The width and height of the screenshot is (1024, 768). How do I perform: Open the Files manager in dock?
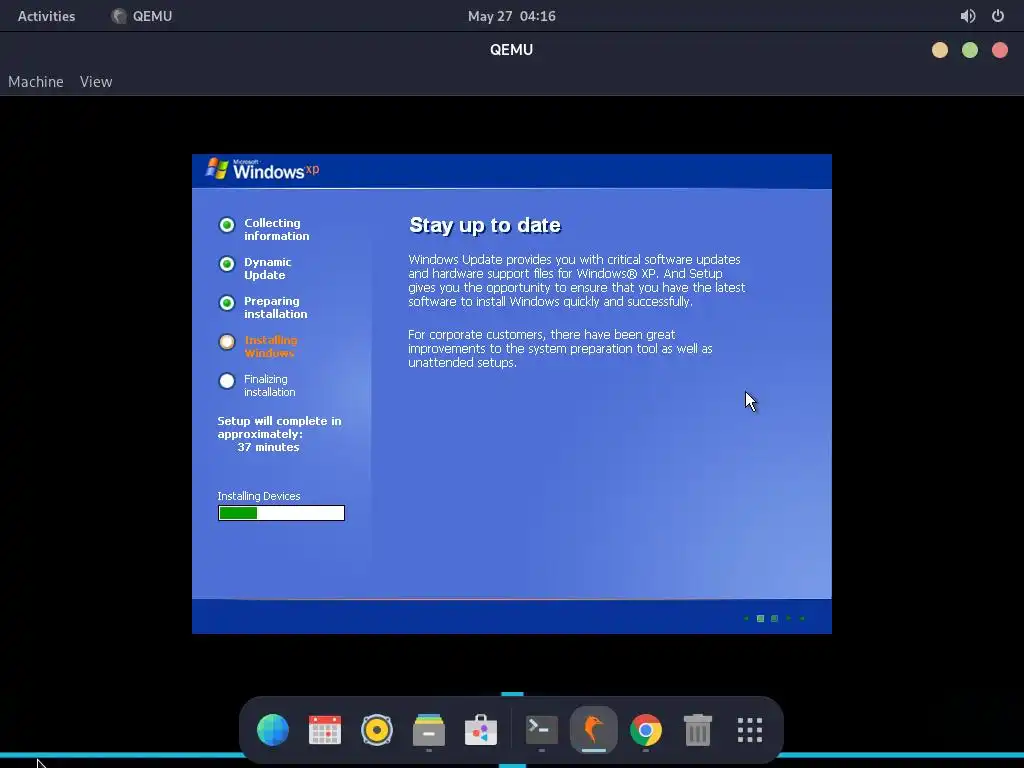pos(429,729)
